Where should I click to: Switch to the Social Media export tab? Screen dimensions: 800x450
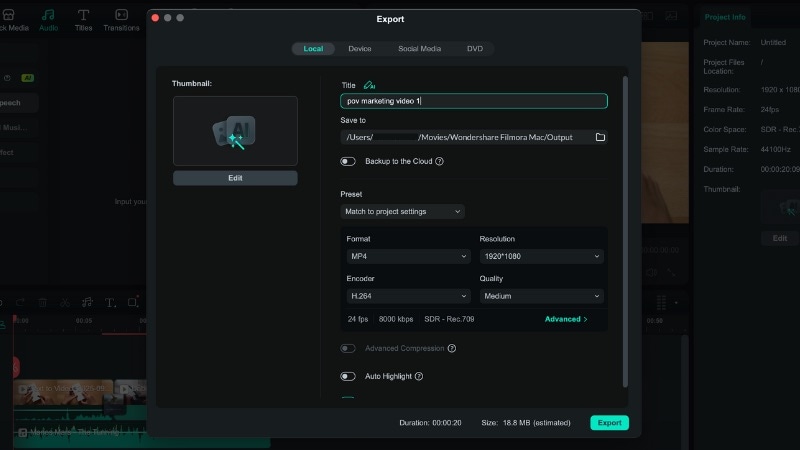pyautogui.click(x=419, y=48)
